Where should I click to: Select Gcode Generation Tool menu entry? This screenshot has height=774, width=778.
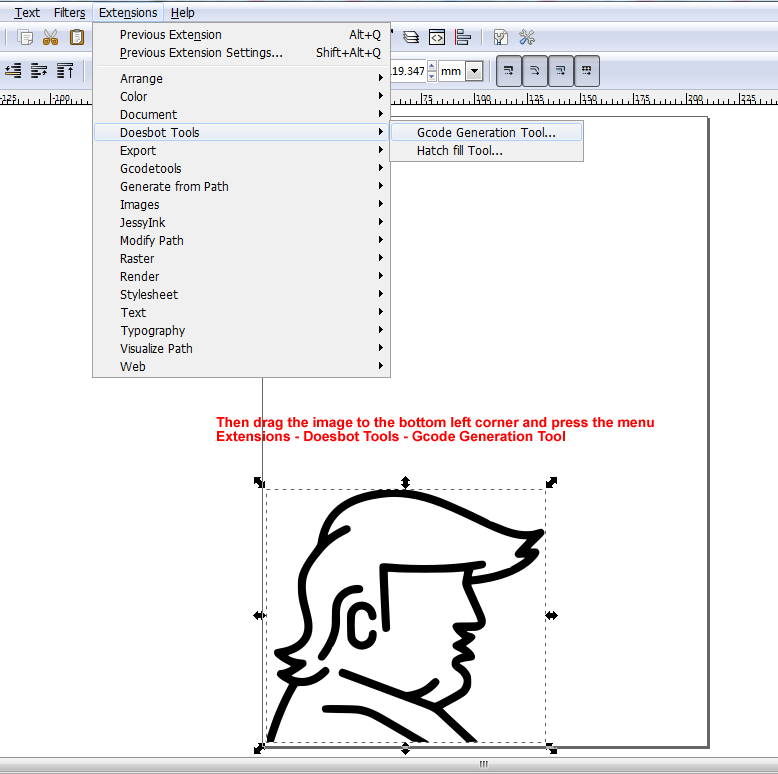click(485, 133)
